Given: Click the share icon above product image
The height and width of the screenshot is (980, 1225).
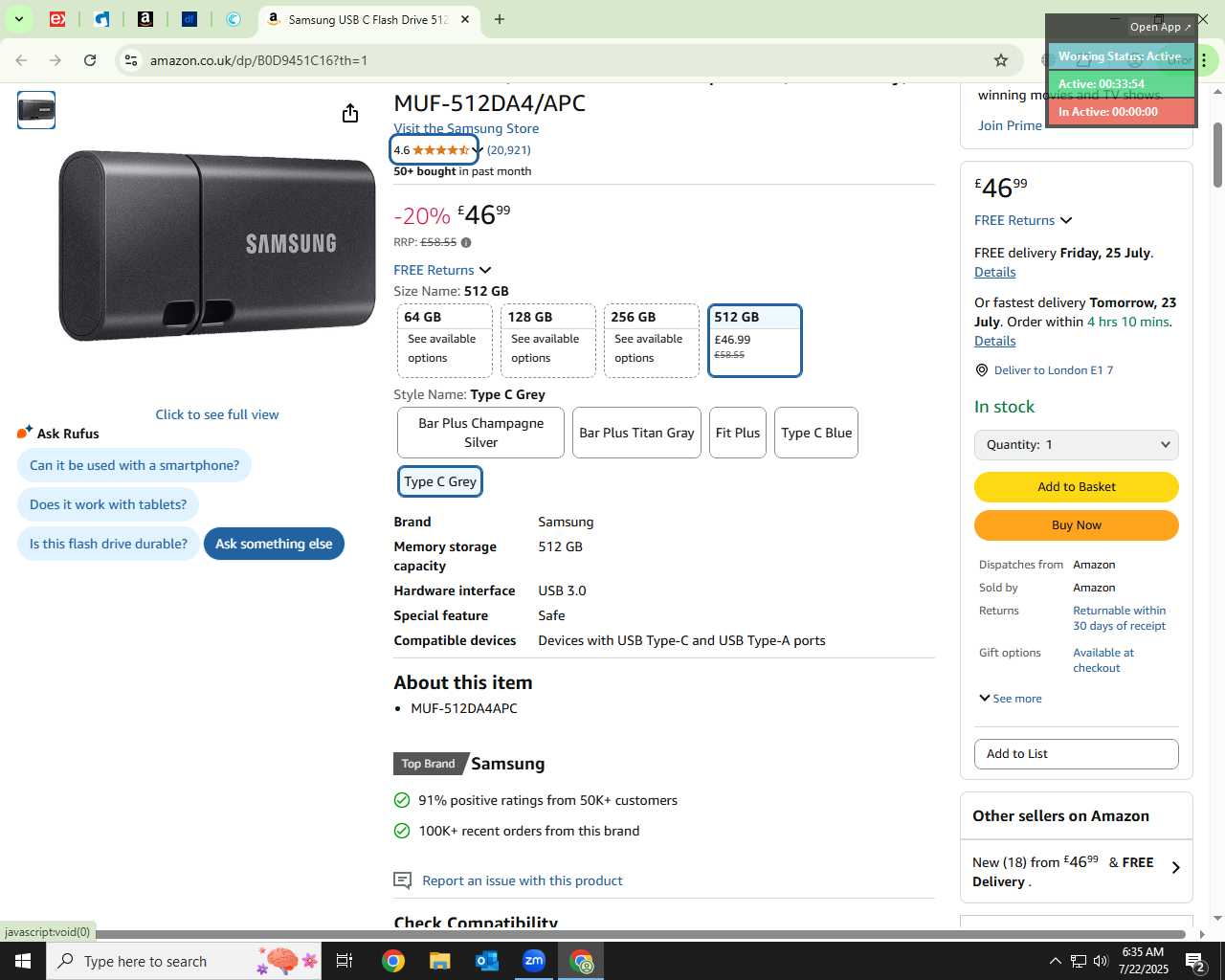Looking at the screenshot, I should (x=350, y=113).
